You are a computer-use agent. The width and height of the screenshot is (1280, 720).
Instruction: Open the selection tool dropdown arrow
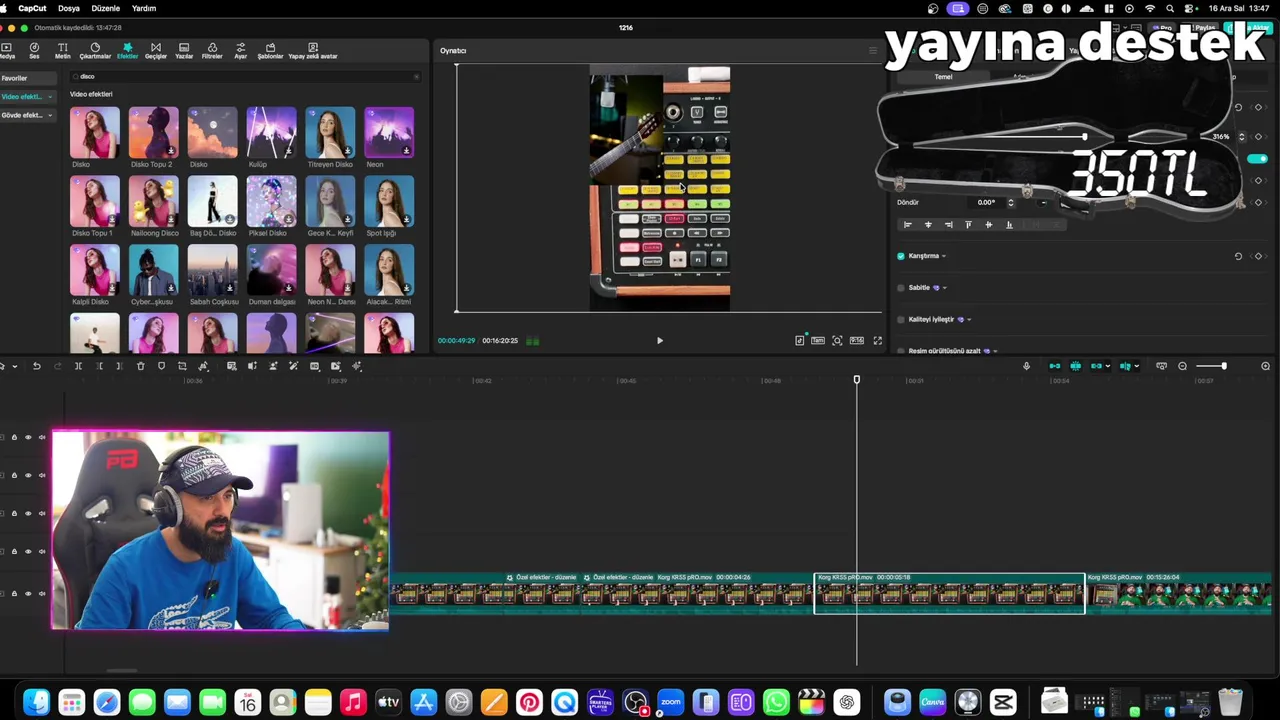[15, 367]
